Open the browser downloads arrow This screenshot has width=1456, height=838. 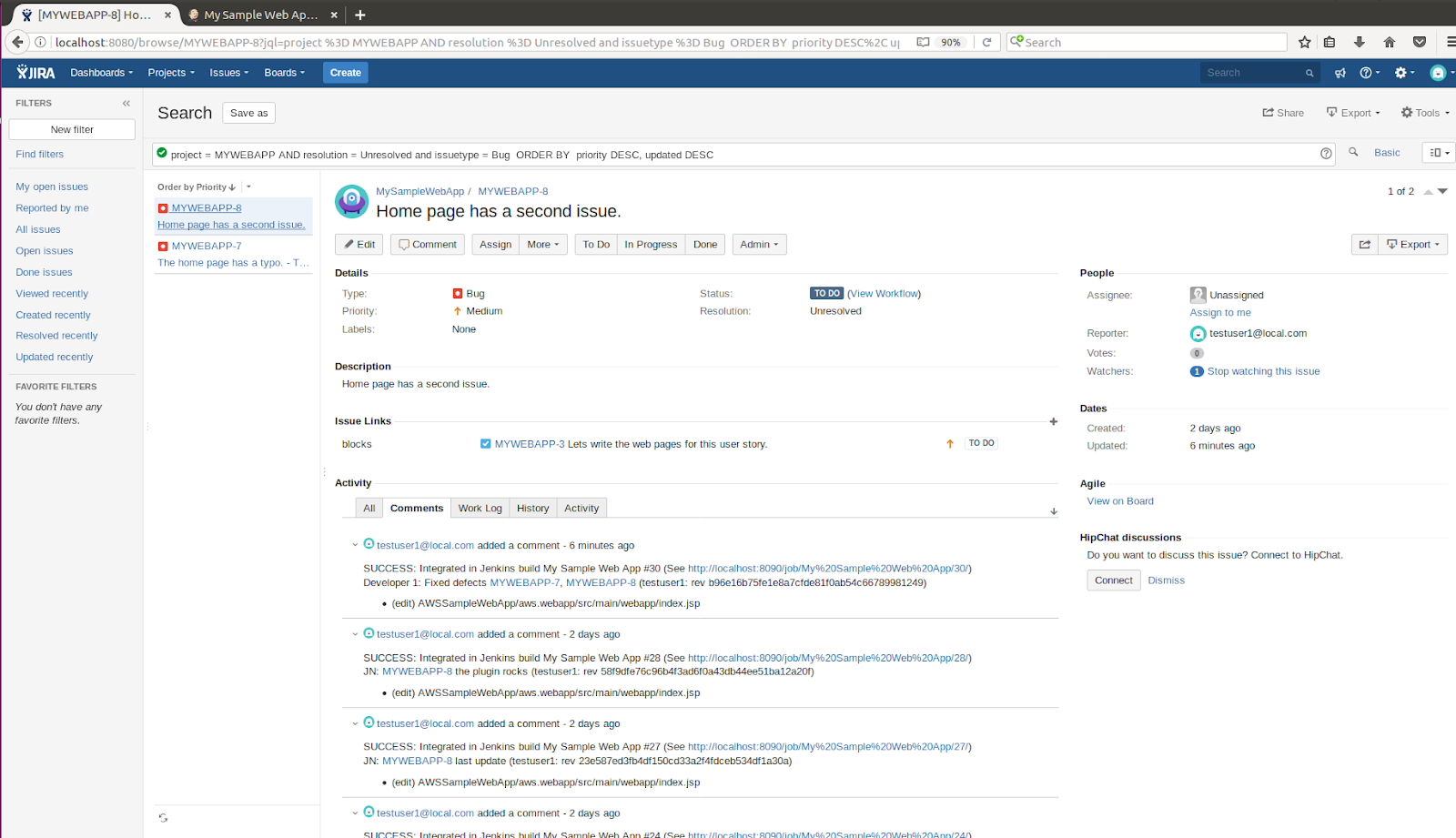1359,42
